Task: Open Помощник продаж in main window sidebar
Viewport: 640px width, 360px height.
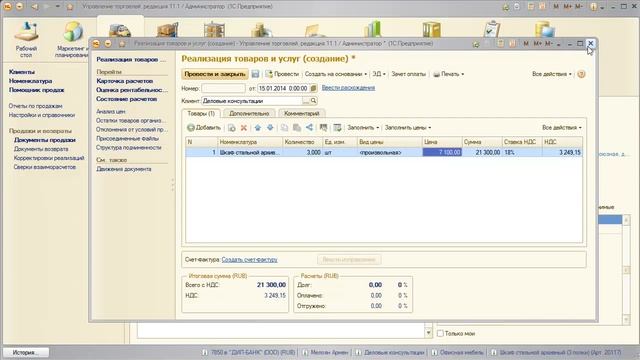Action: (x=36, y=90)
